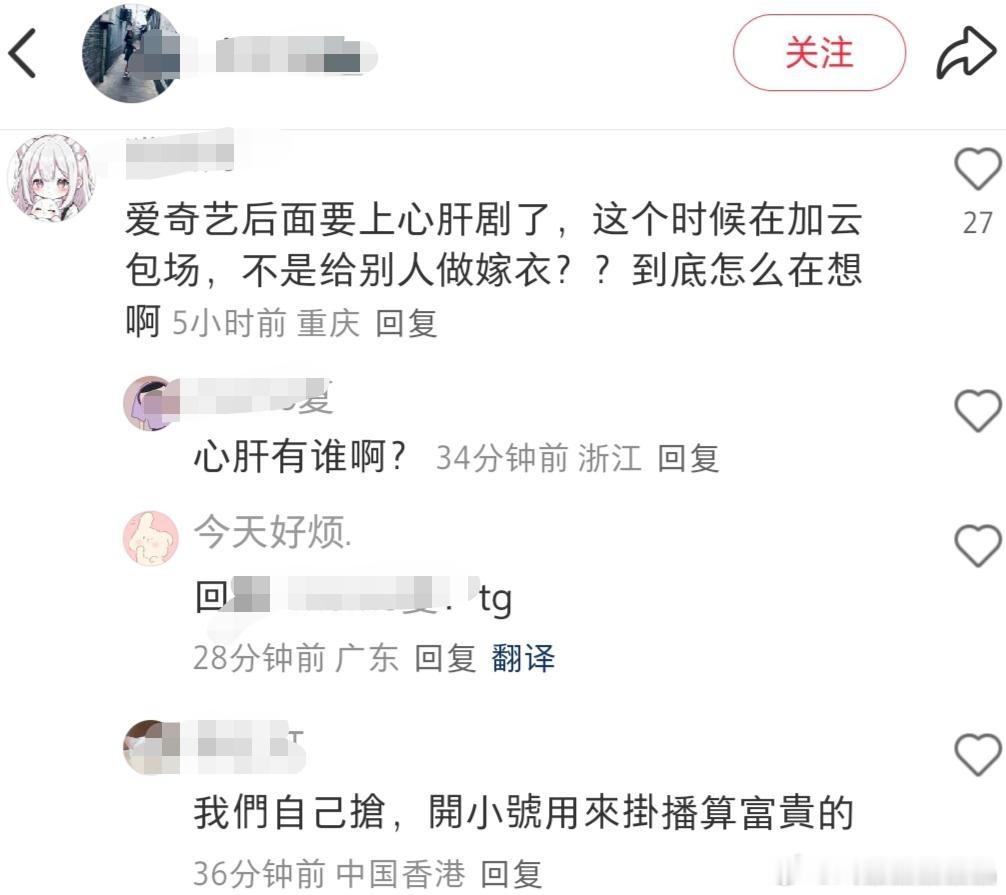Like the 我們自己搶 comment

978,754
